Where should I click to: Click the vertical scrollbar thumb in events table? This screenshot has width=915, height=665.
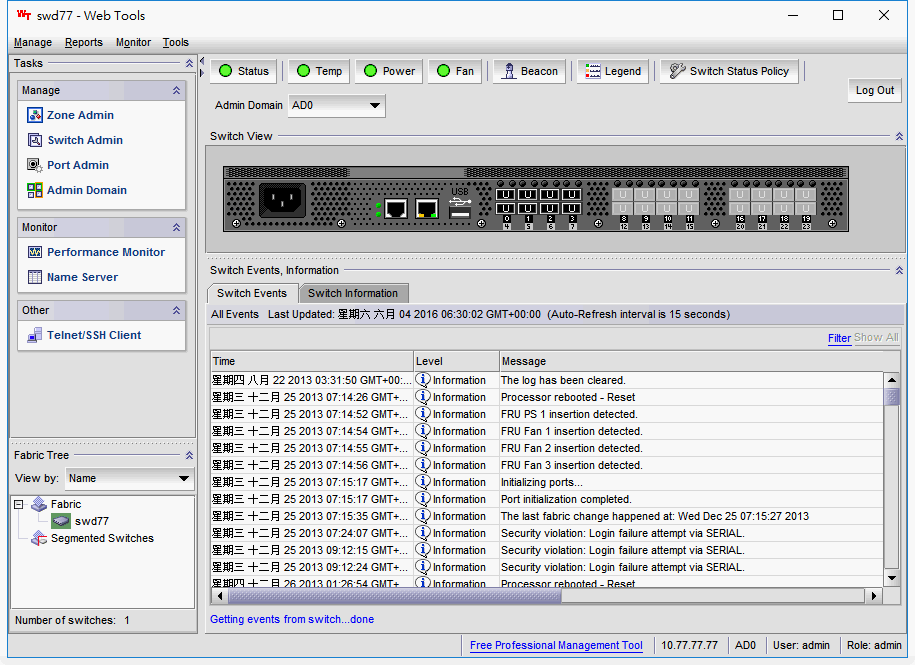point(892,397)
